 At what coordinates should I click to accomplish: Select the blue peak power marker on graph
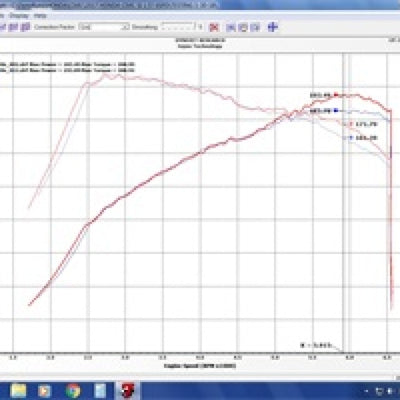pos(336,110)
